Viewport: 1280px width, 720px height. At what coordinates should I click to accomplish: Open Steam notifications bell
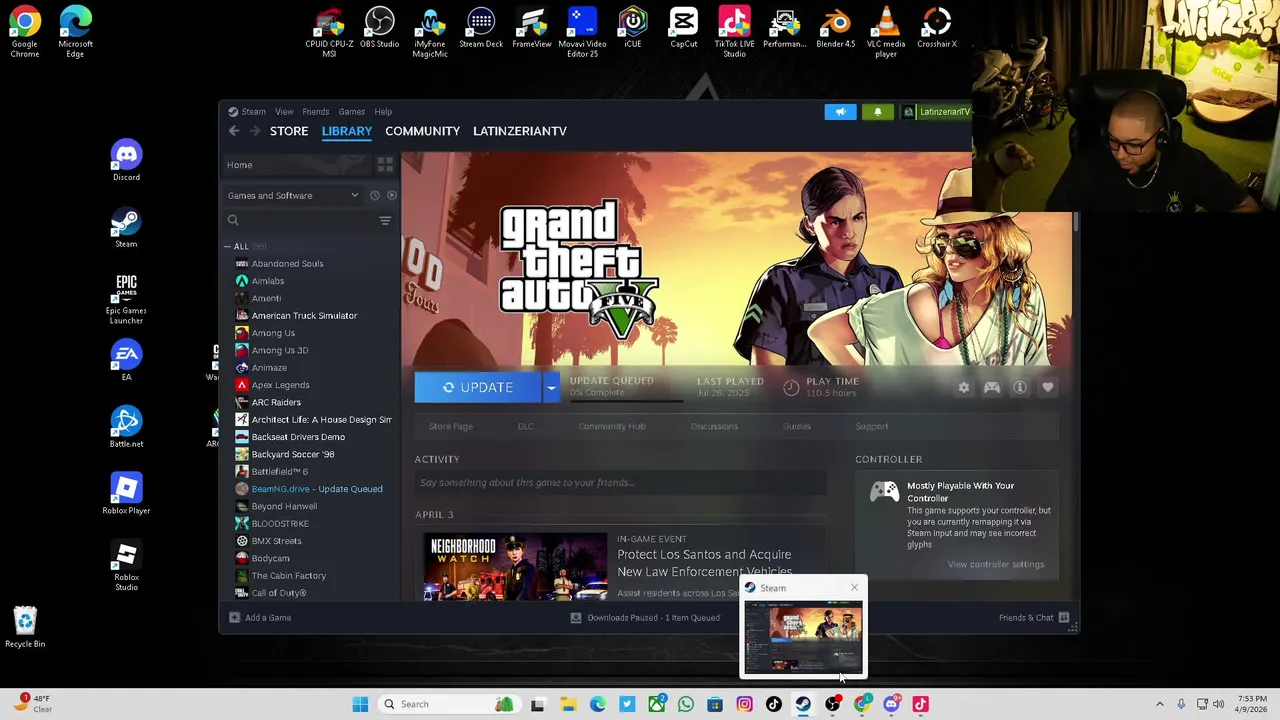(878, 112)
